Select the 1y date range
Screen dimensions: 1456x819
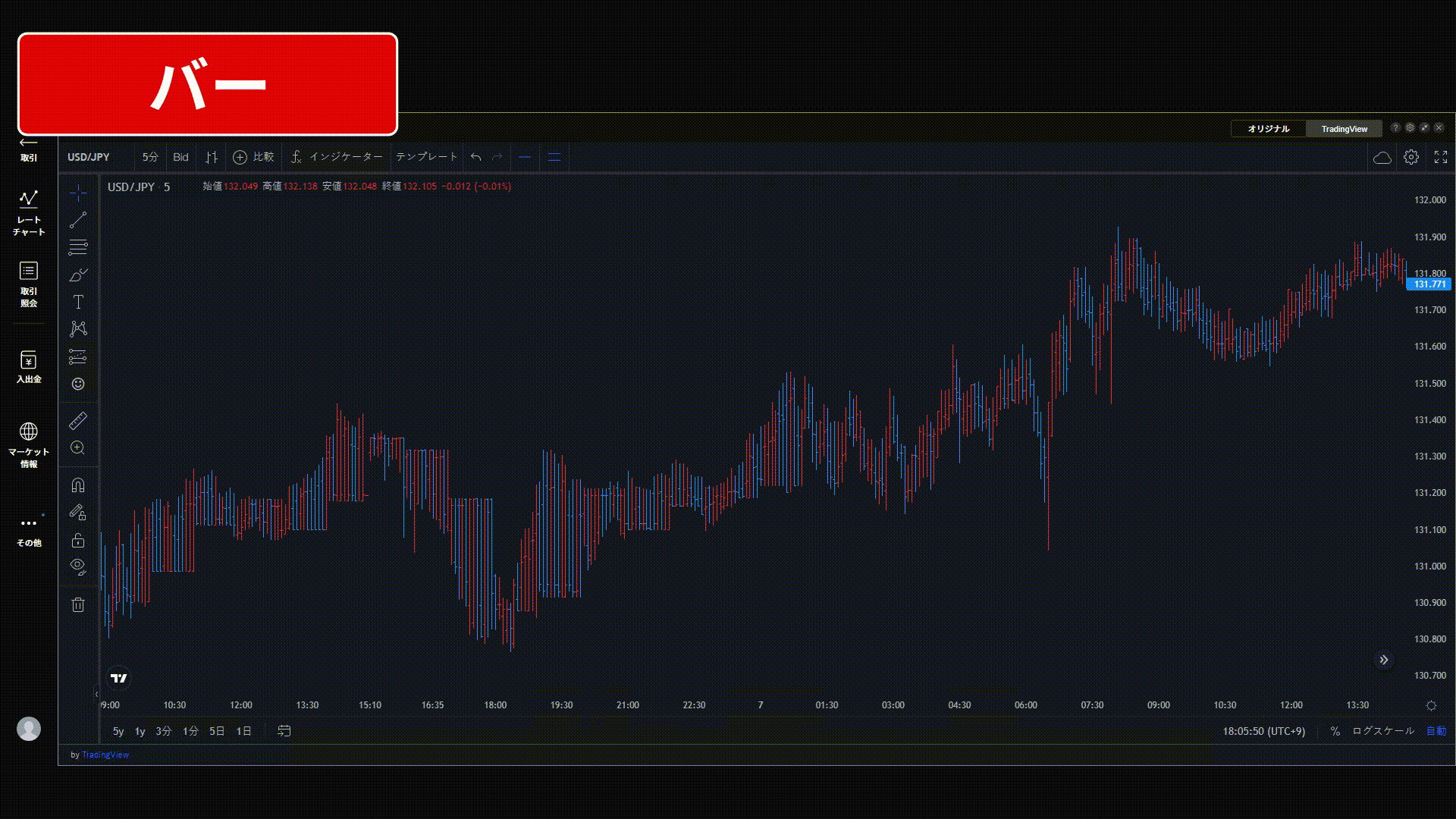[x=140, y=731]
